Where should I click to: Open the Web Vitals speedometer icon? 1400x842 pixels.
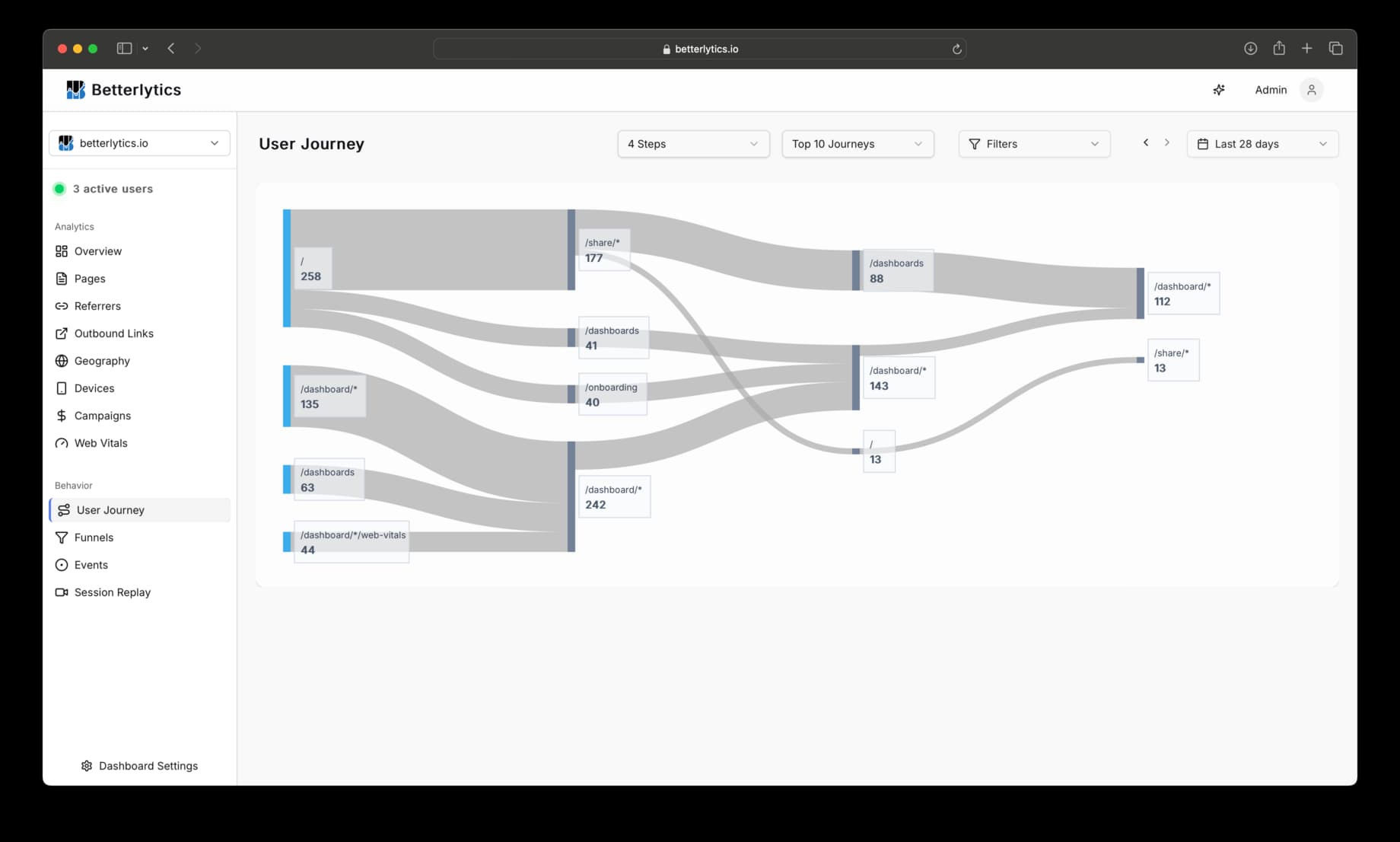[x=62, y=442]
